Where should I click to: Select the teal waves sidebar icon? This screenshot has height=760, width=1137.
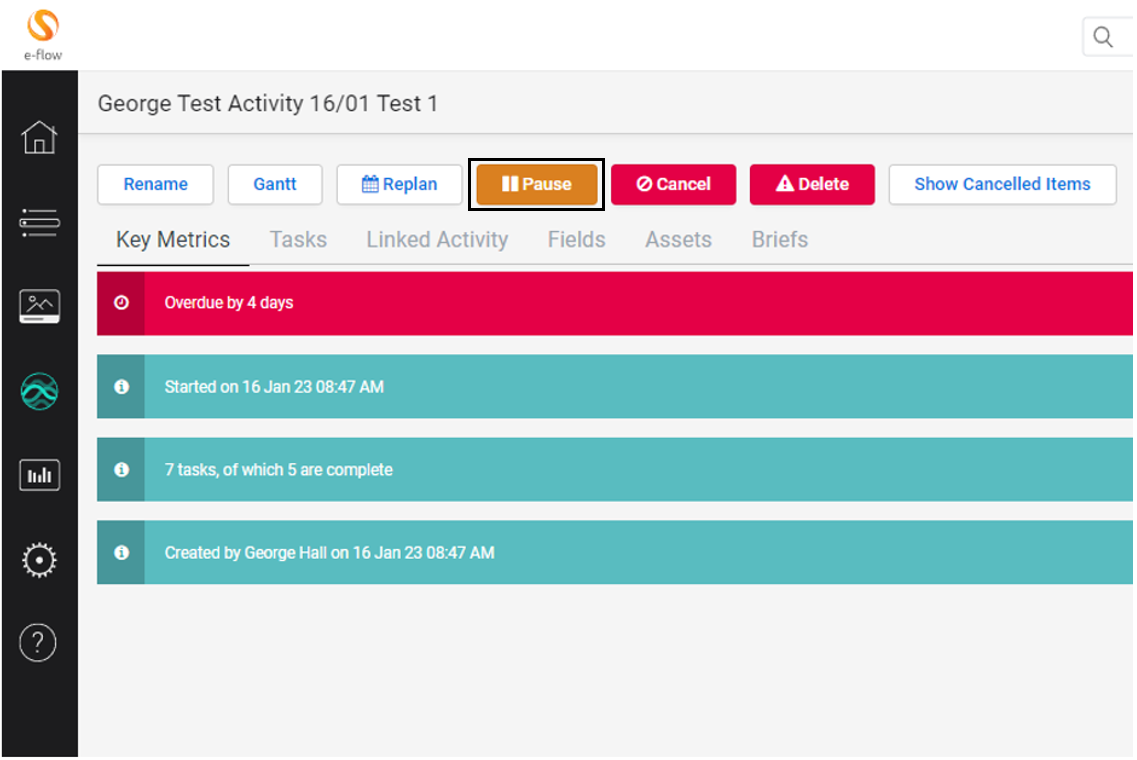pyautogui.click(x=40, y=391)
